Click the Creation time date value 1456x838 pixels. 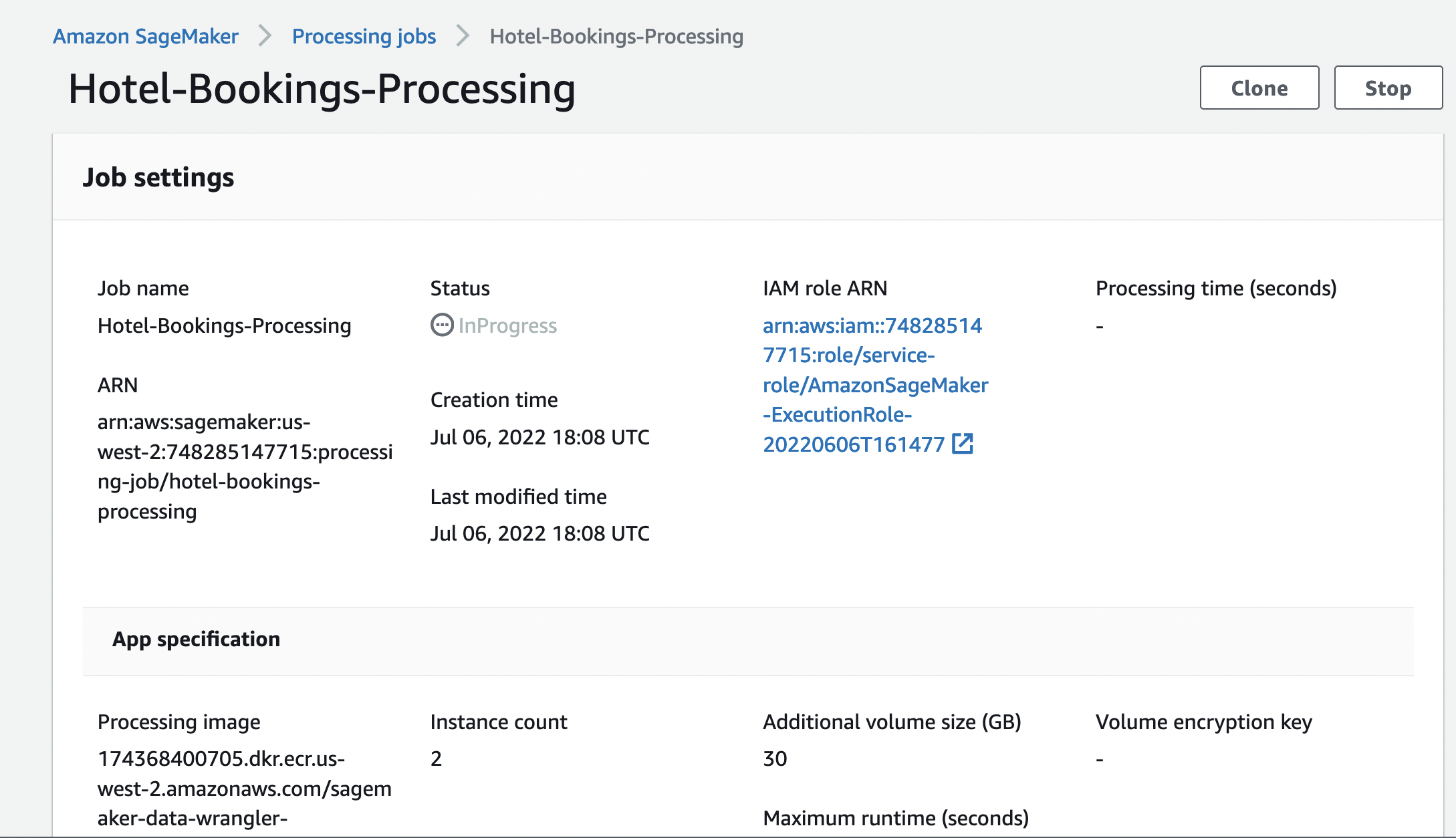coord(539,437)
